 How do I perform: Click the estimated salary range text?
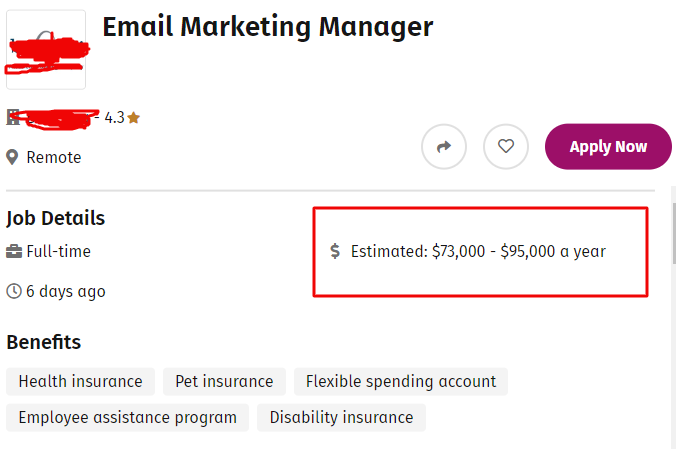[x=478, y=251]
